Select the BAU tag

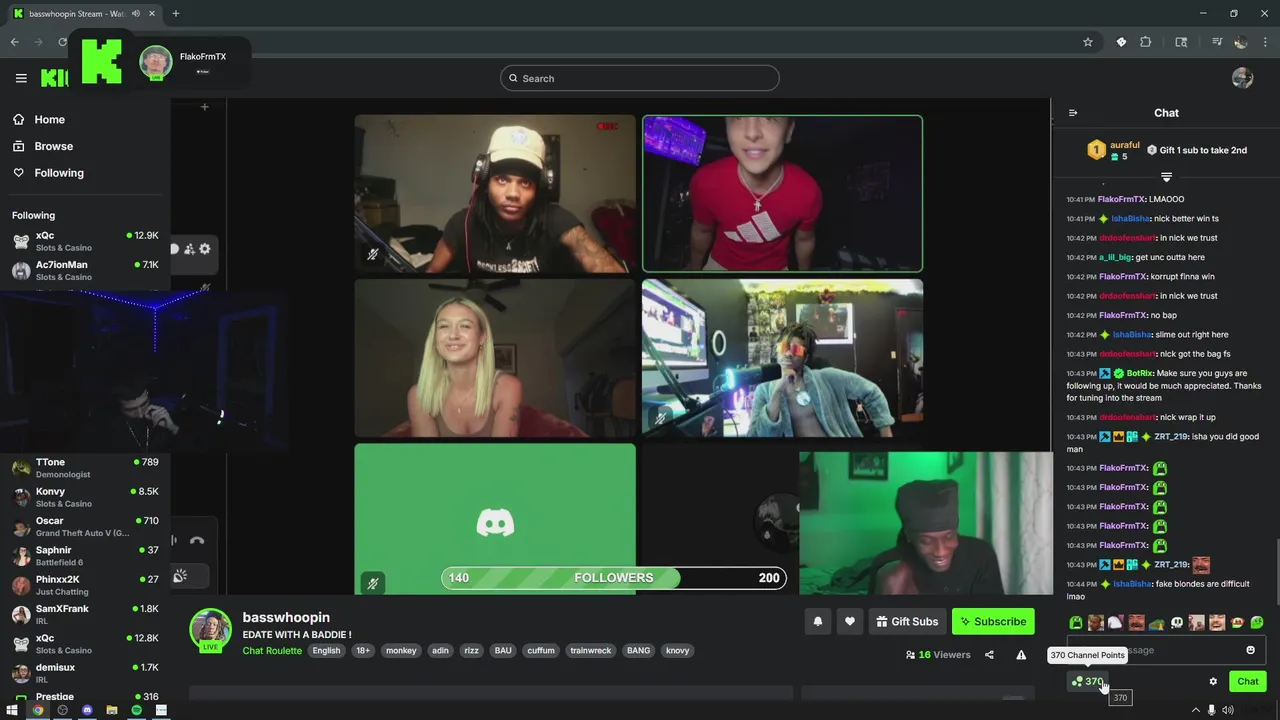[503, 651]
